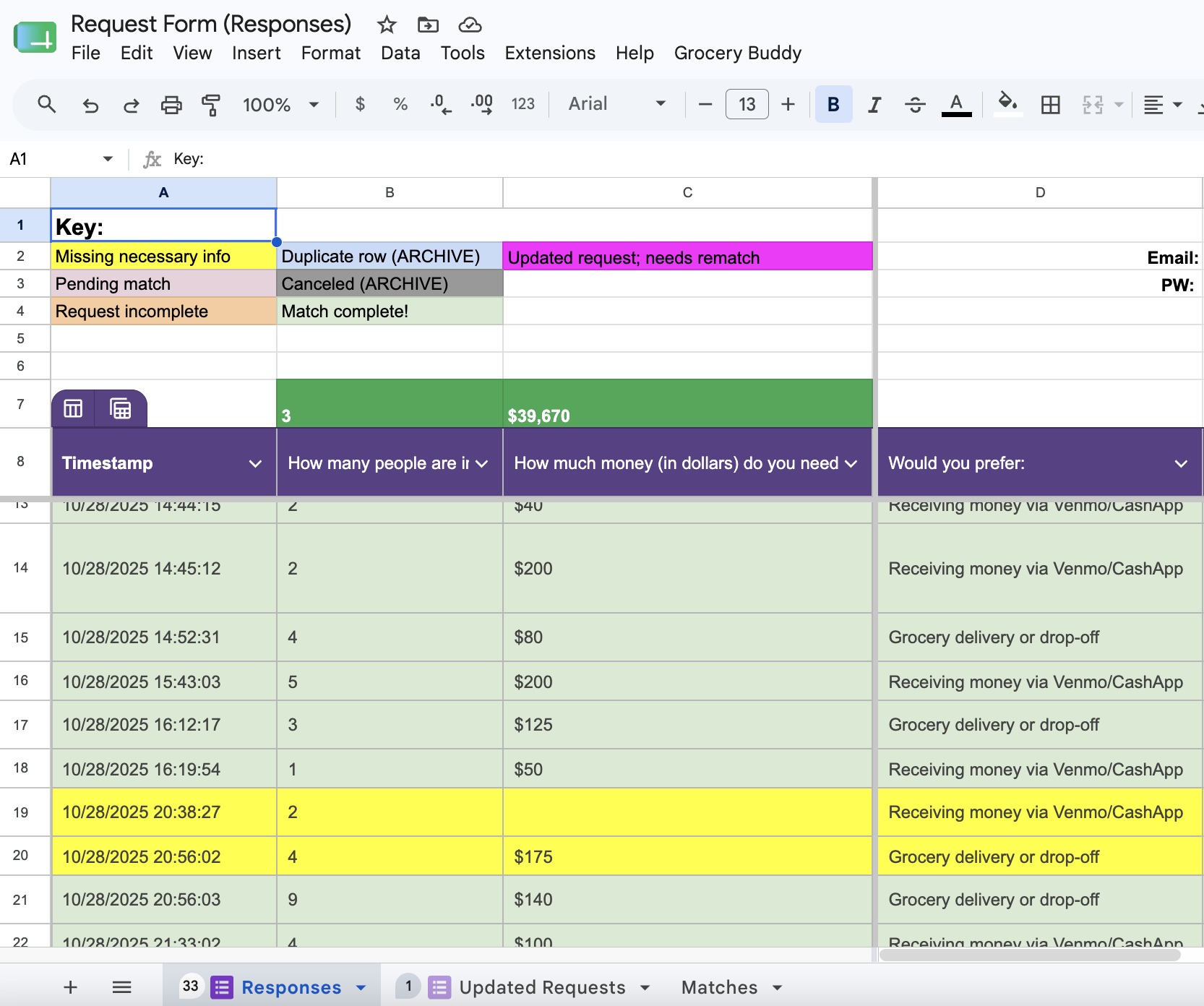Open the Edit menu
This screenshot has height=1006, width=1204.
[x=137, y=53]
